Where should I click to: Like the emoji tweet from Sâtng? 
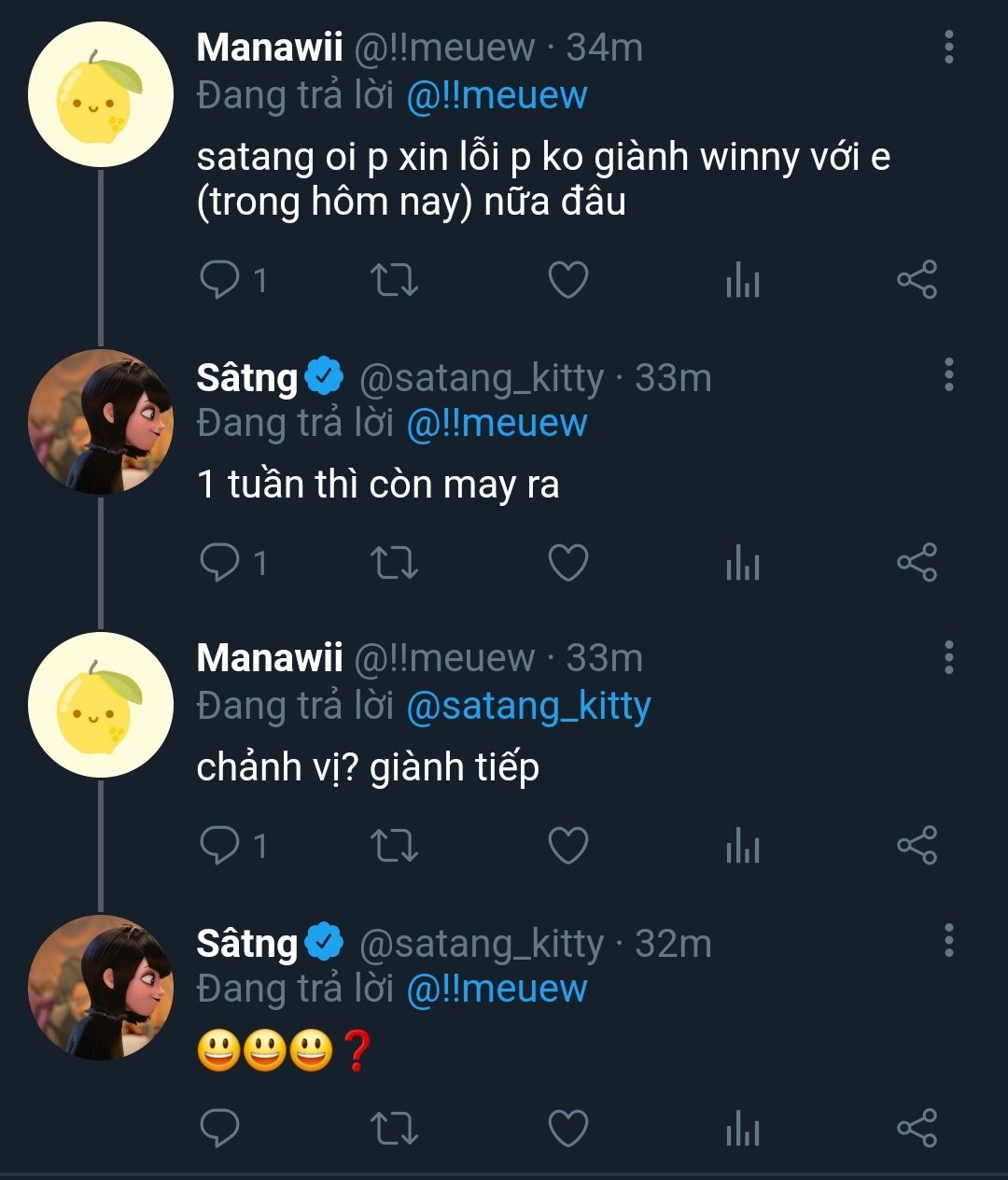click(x=567, y=1129)
